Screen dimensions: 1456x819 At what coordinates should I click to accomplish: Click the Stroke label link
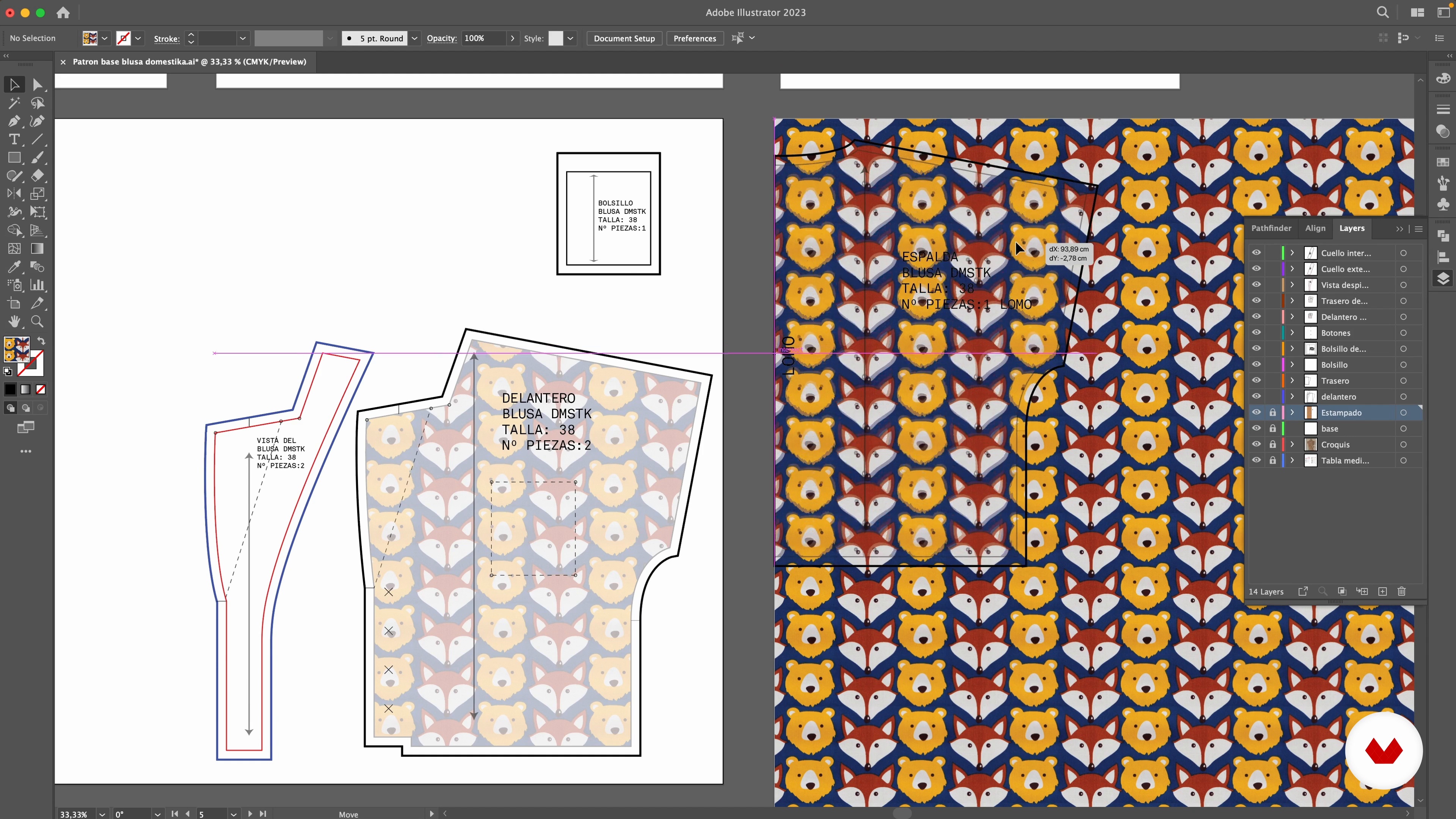click(x=167, y=38)
